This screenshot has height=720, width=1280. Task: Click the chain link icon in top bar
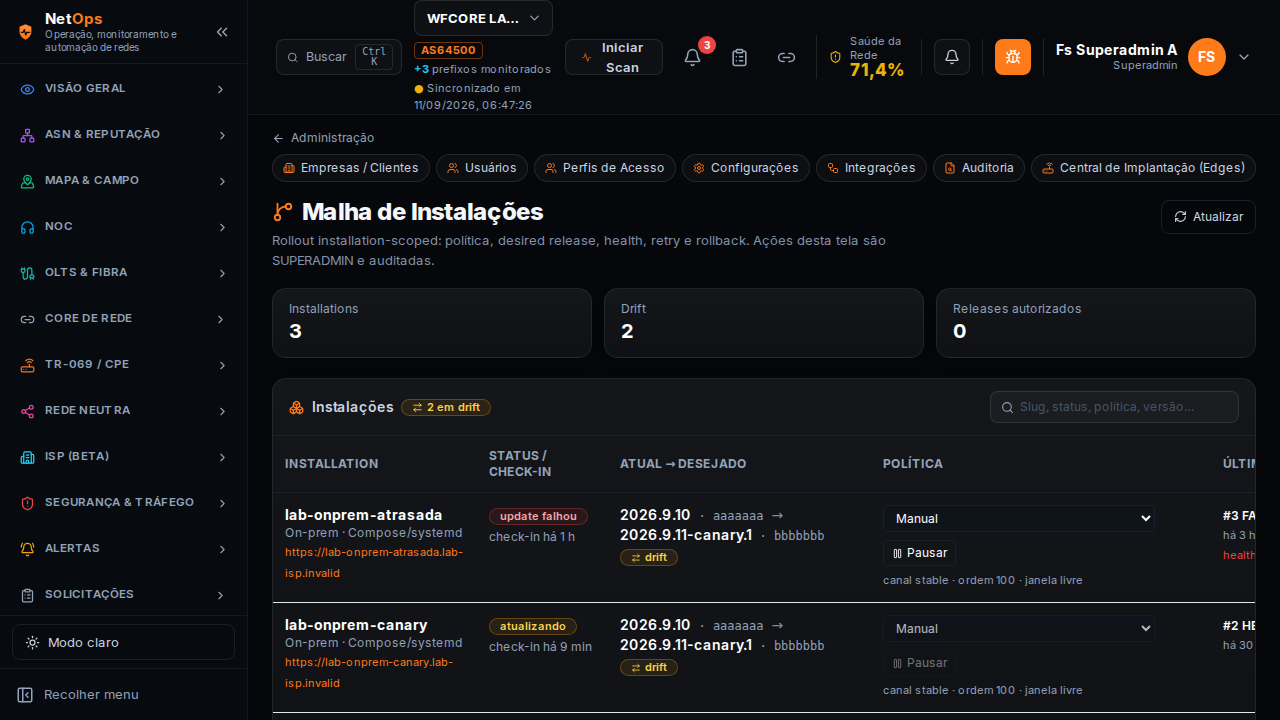[786, 57]
